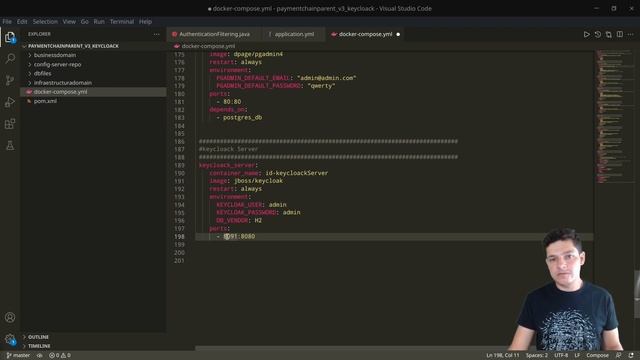Click the jboss/keycloak image value
This screenshot has height=360, width=640.
click(x=258, y=181)
